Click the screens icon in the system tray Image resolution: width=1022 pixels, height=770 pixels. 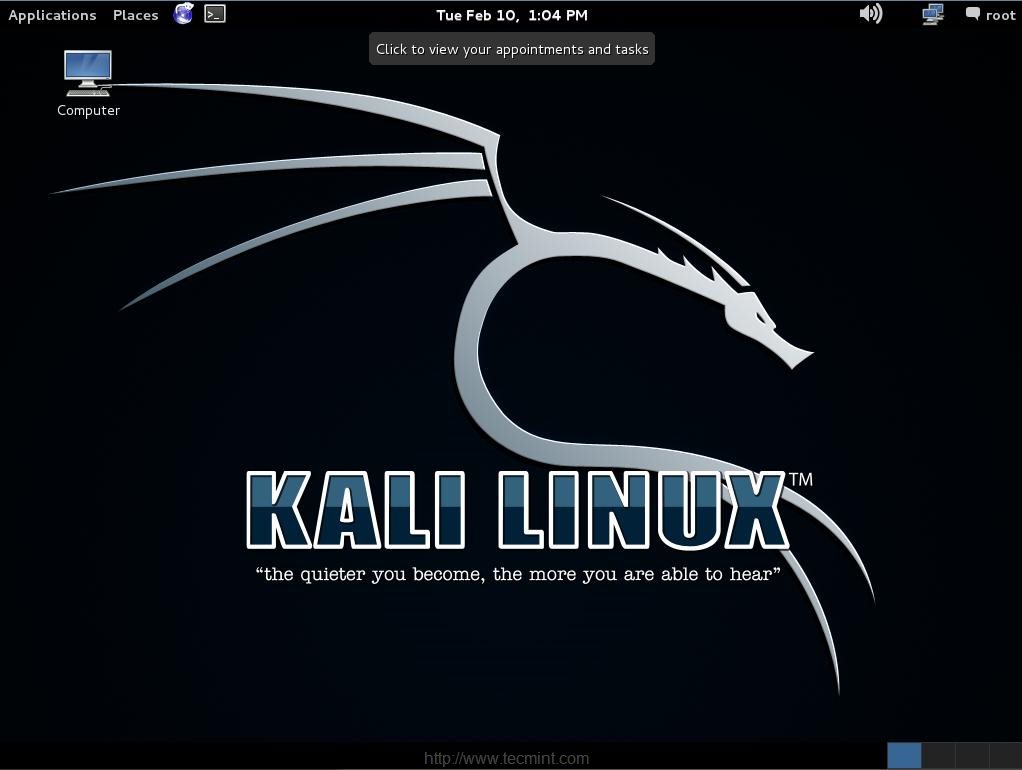(932, 14)
